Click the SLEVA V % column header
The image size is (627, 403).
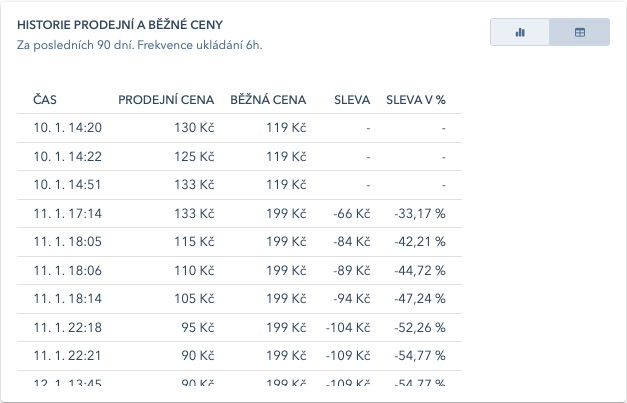click(416, 100)
